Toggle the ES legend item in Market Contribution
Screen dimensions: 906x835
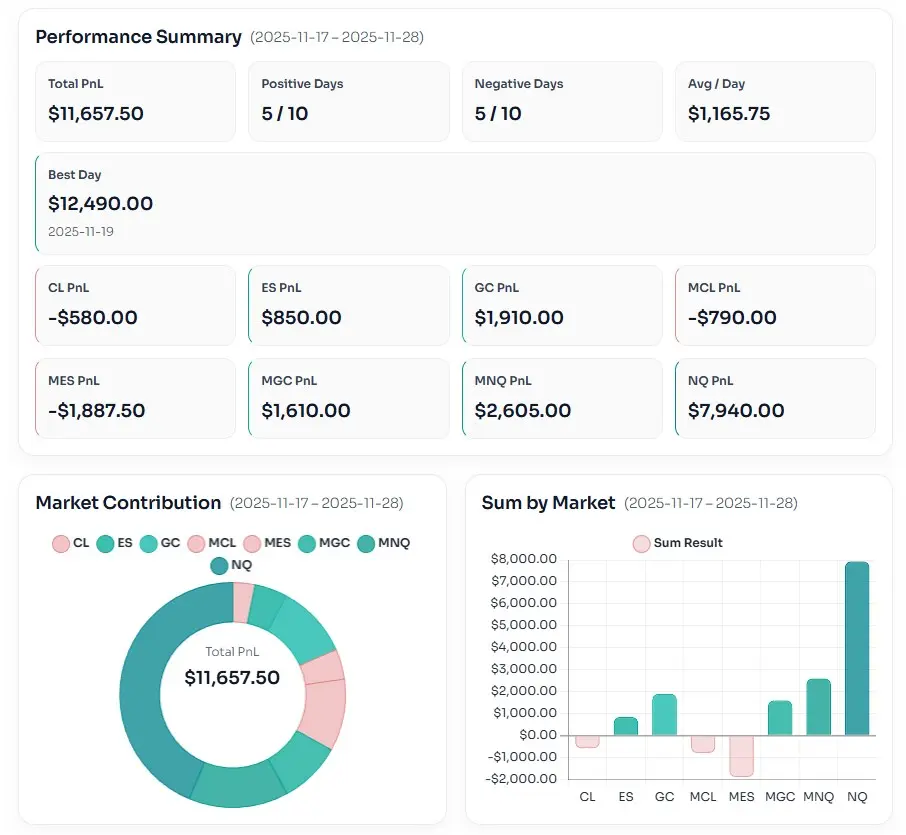(x=114, y=543)
